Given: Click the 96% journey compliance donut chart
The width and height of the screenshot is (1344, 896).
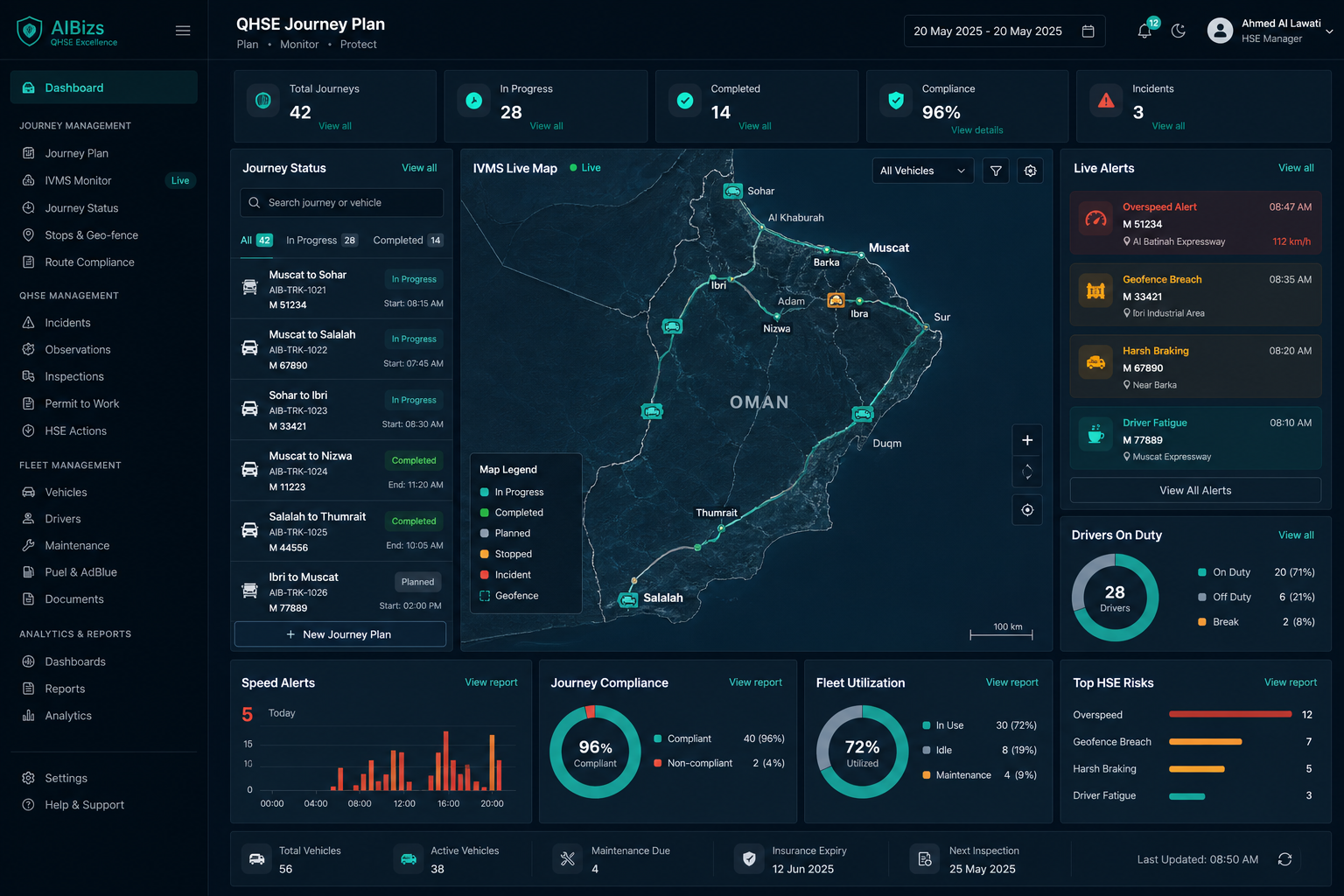Looking at the screenshot, I should click(595, 752).
